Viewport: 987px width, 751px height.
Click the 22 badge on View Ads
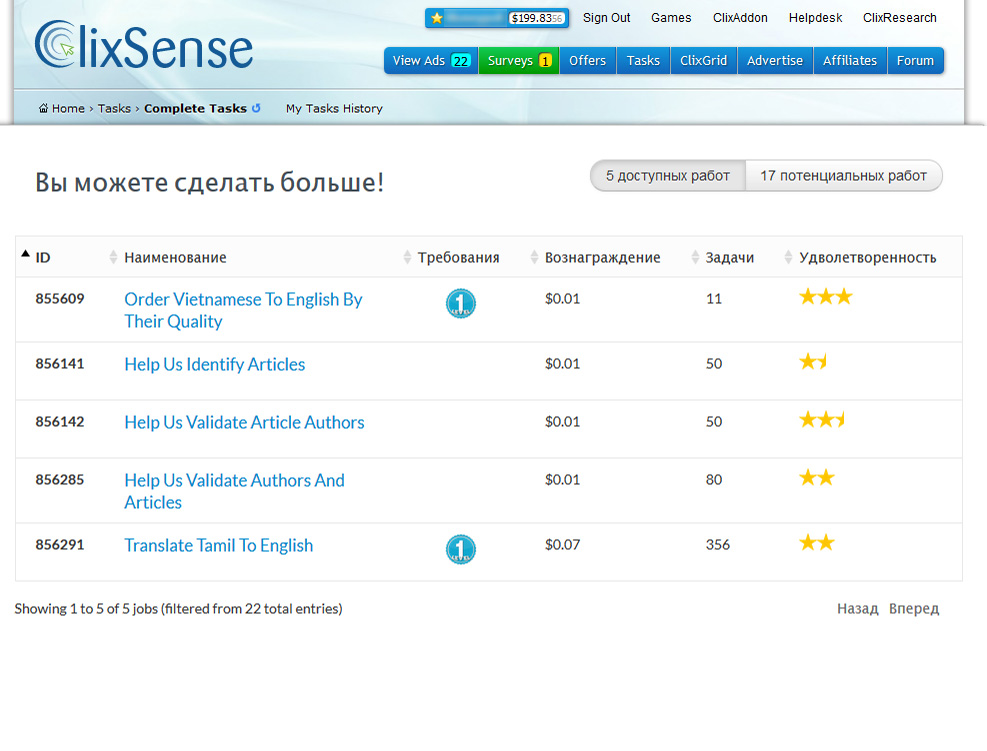pyautogui.click(x=461, y=61)
